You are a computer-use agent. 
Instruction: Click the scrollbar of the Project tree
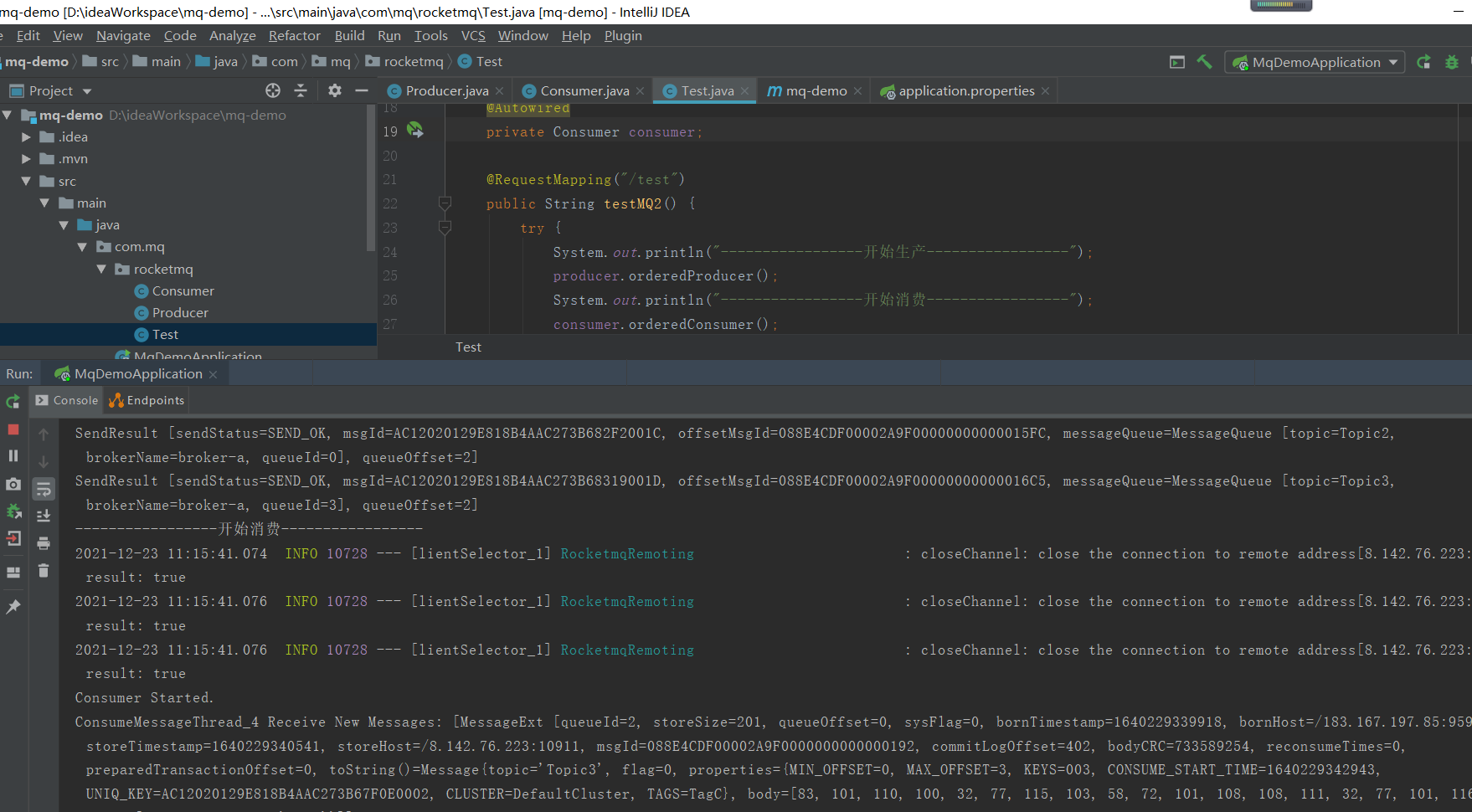coord(371,180)
